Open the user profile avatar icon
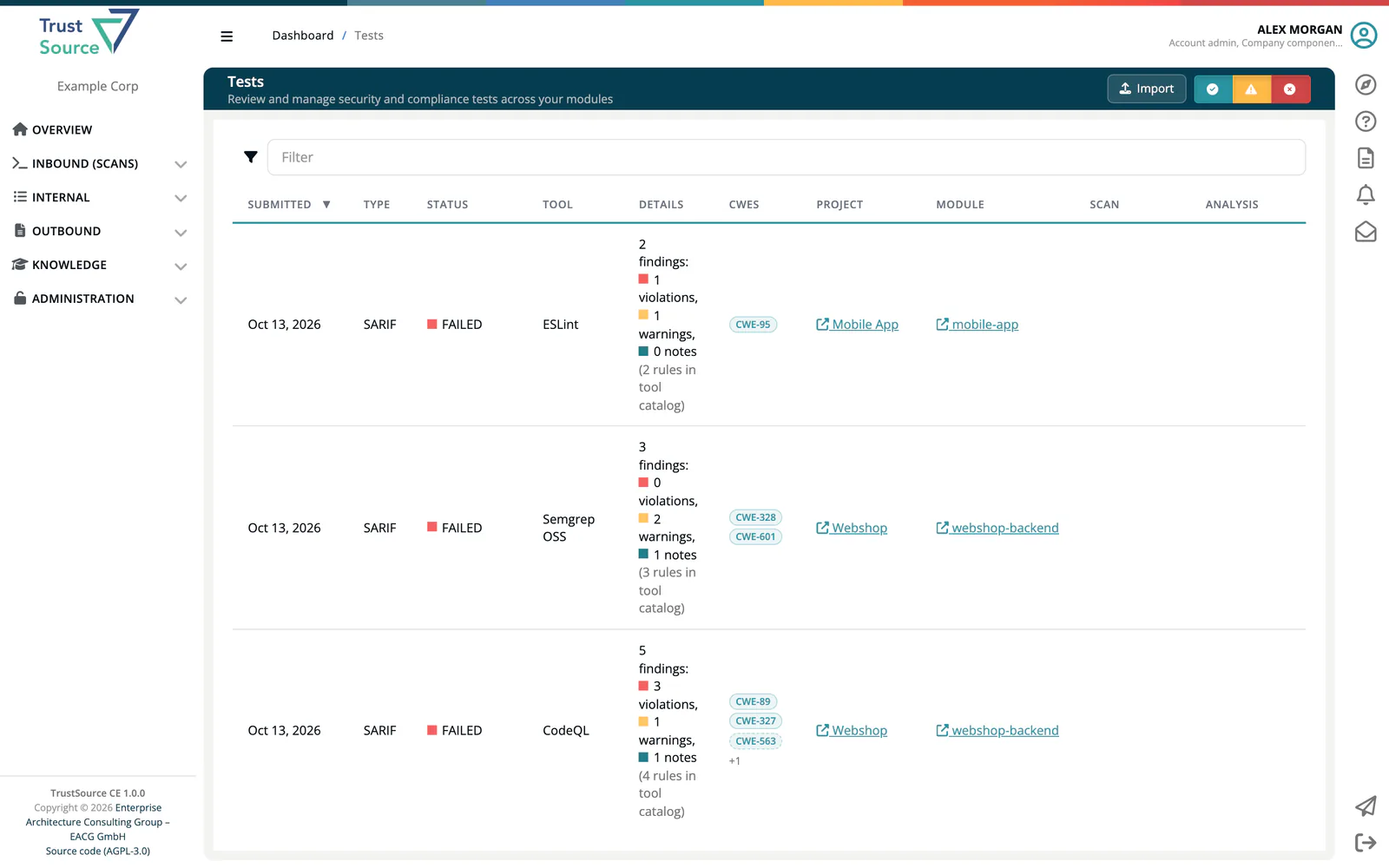The width and height of the screenshot is (1389, 868). click(x=1364, y=36)
